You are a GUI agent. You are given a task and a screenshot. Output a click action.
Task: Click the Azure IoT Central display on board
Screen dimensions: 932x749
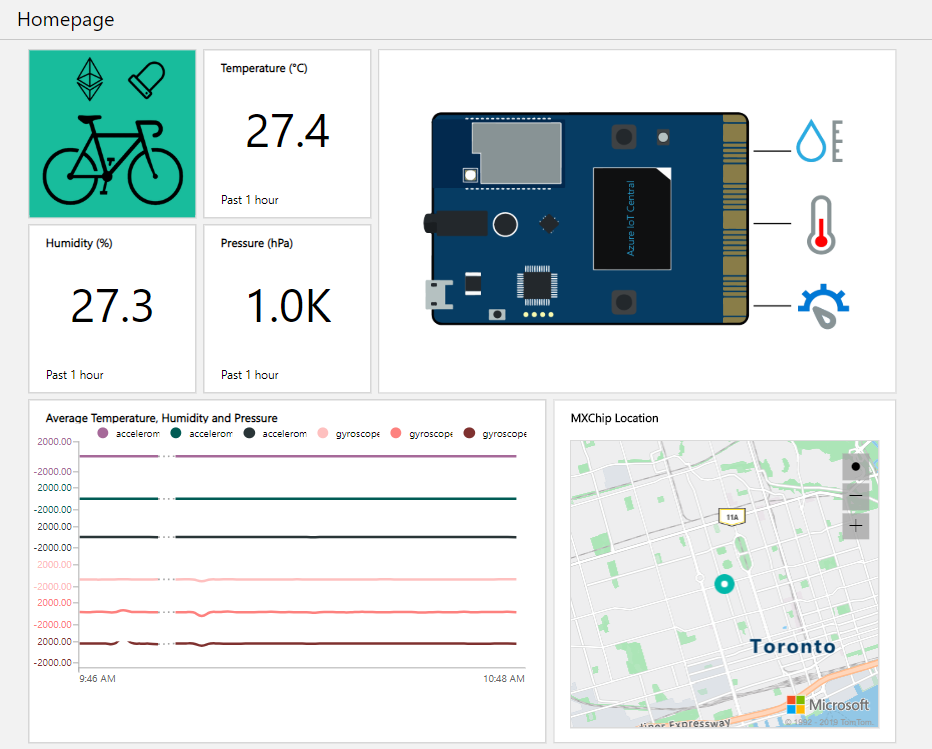point(632,219)
